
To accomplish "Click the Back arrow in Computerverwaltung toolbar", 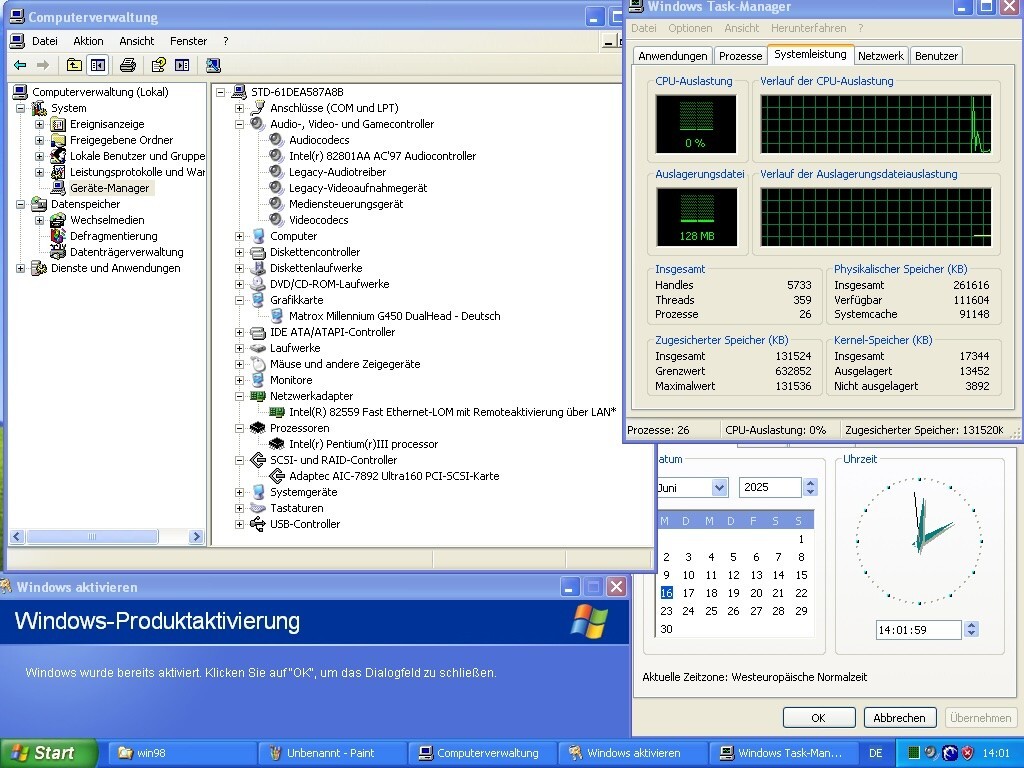I will (x=20, y=65).
